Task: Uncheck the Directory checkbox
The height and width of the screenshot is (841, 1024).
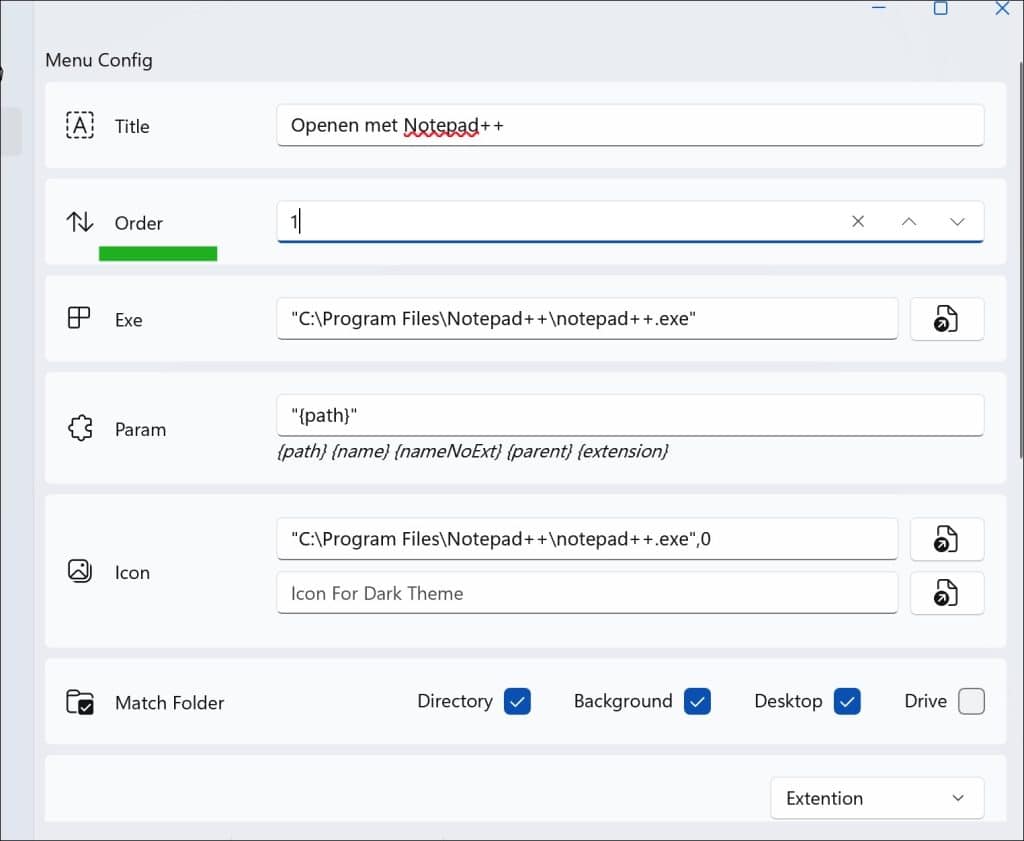Action: tap(517, 702)
